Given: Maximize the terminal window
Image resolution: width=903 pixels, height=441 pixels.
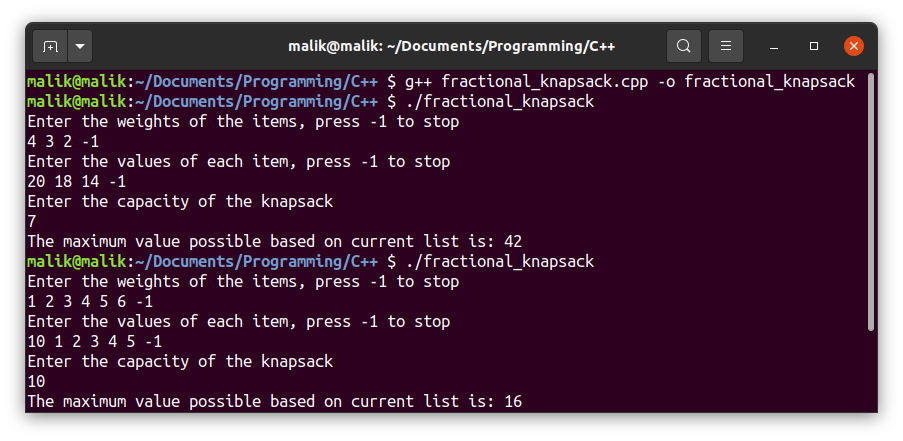Looking at the screenshot, I should coord(814,46).
